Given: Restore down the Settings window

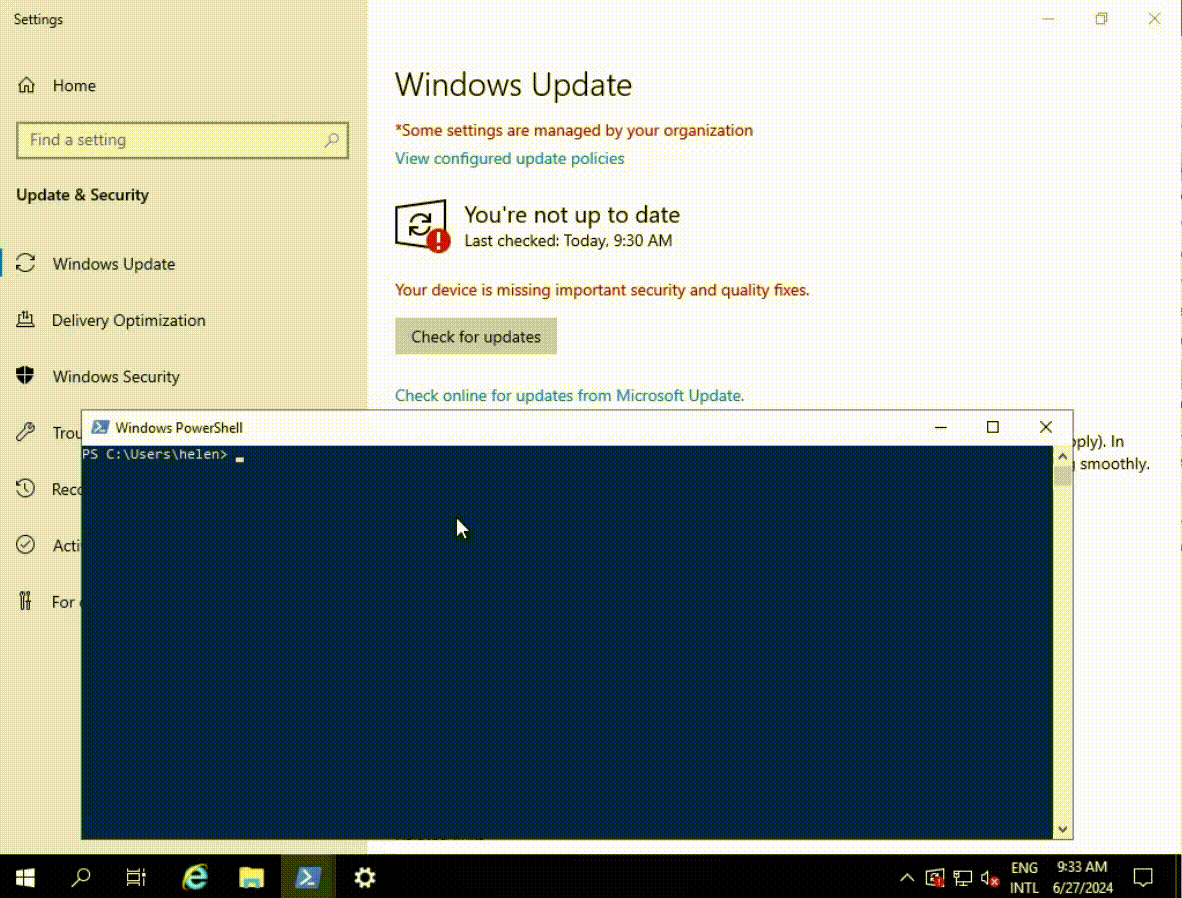Looking at the screenshot, I should click(x=1101, y=19).
